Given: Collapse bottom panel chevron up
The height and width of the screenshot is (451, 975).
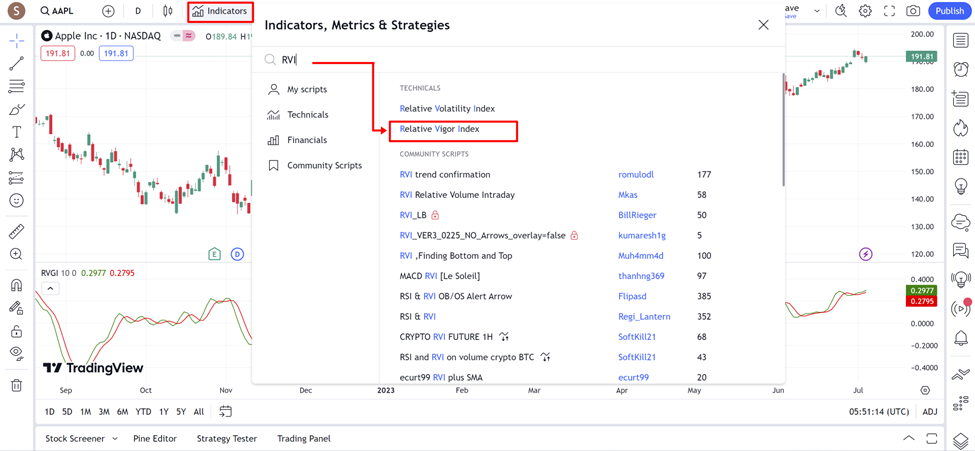Looking at the screenshot, I should (909, 438).
